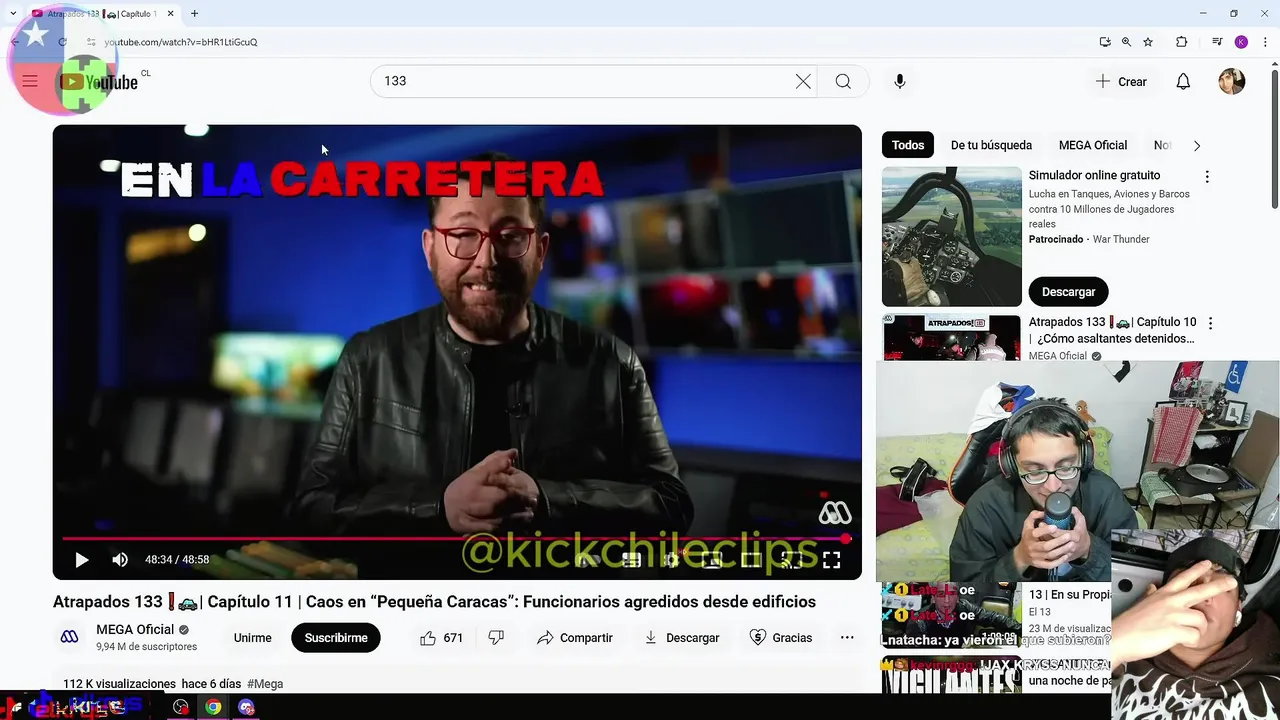The width and height of the screenshot is (1280, 720).
Task: Click the Chrome site info icon
Action: (91, 42)
